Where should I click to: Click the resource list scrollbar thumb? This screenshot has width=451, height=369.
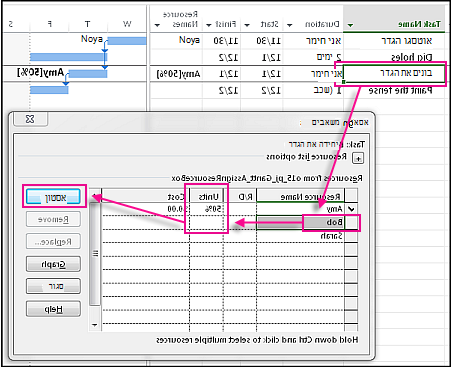pyautogui.click(x=95, y=254)
